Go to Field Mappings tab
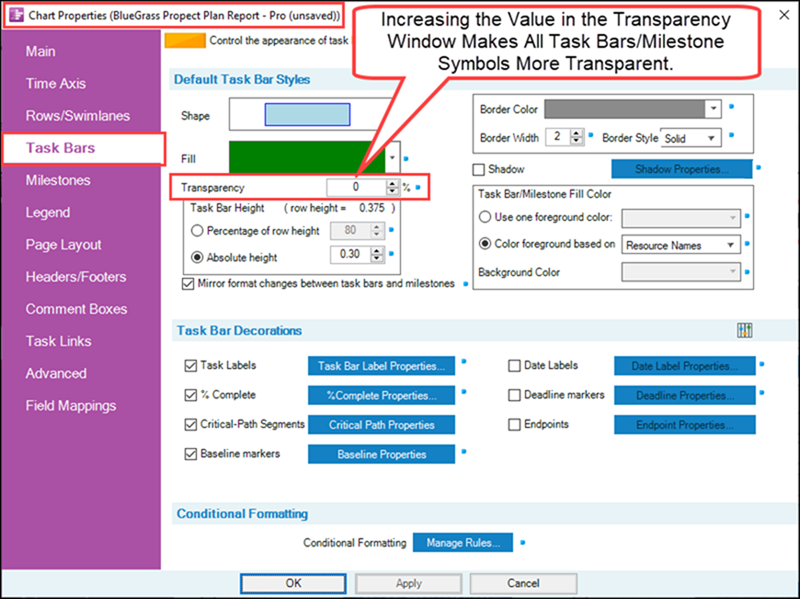The image size is (800, 599). pos(70,406)
